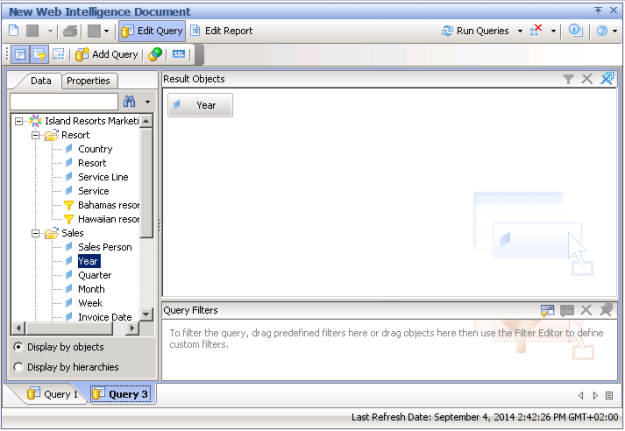Open the Run Queries dropdown arrow
This screenshot has height=431, width=625.
tap(520, 31)
